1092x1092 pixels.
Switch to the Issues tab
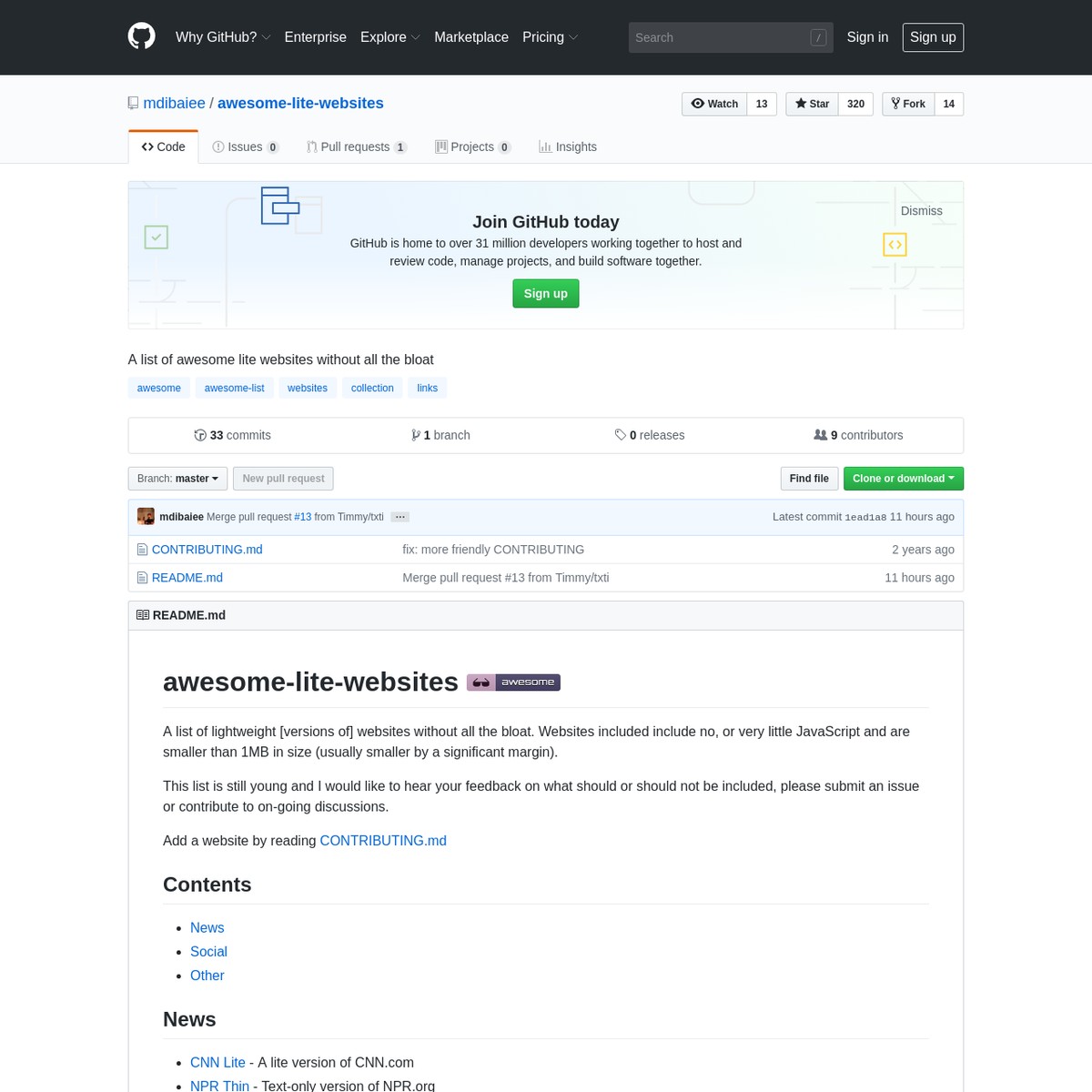coord(246,147)
